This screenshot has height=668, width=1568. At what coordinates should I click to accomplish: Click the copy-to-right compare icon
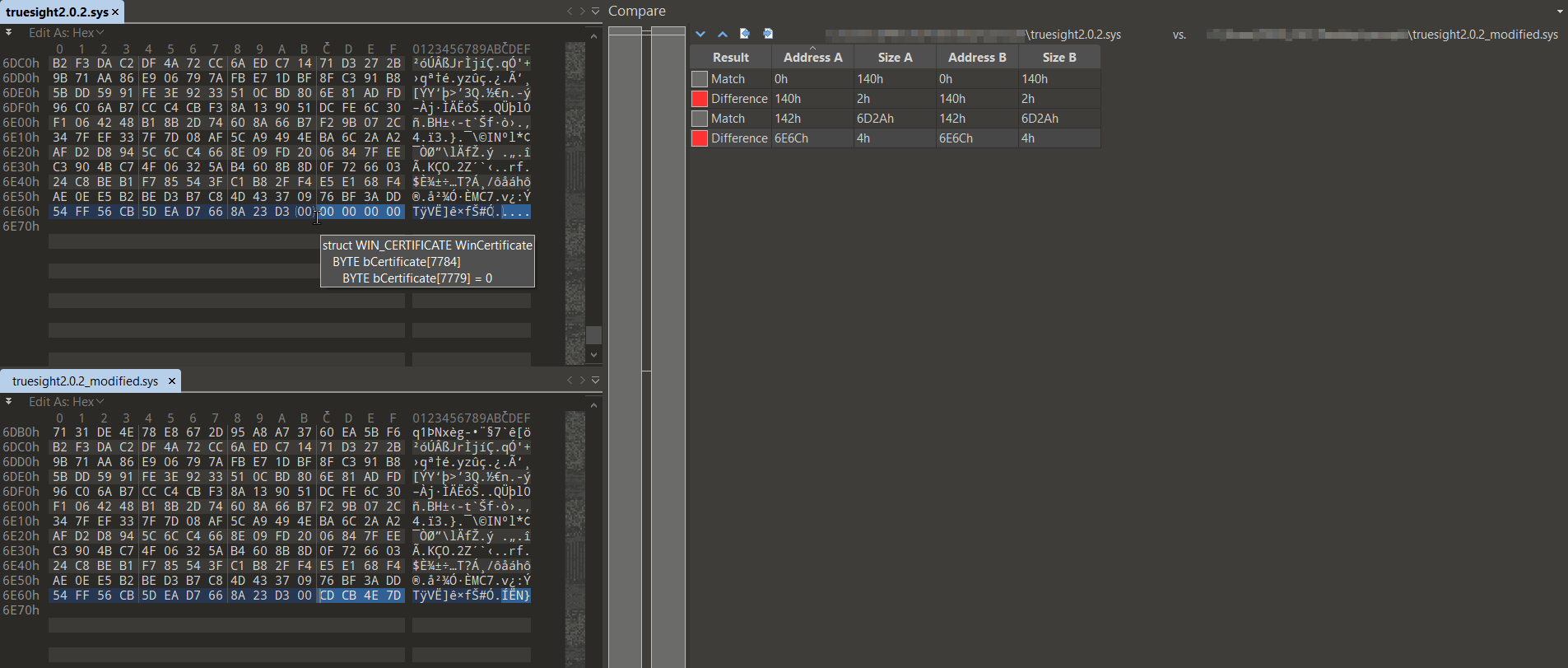pyautogui.click(x=768, y=34)
